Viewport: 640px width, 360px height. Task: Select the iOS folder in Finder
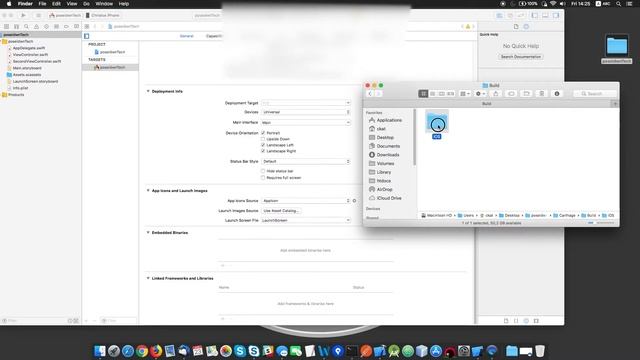point(437,125)
